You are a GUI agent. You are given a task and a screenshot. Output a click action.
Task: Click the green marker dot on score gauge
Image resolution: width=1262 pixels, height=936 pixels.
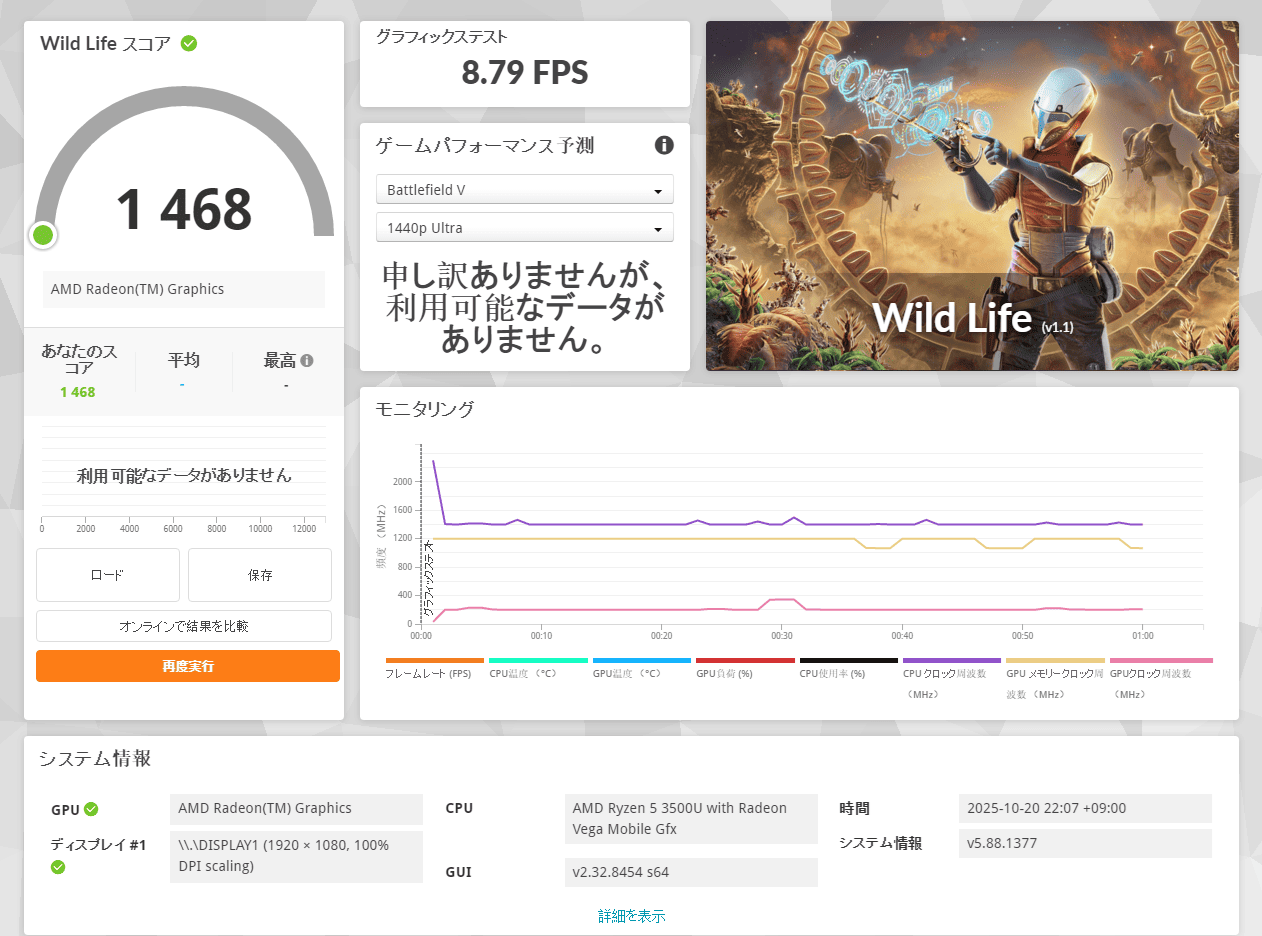[42, 236]
